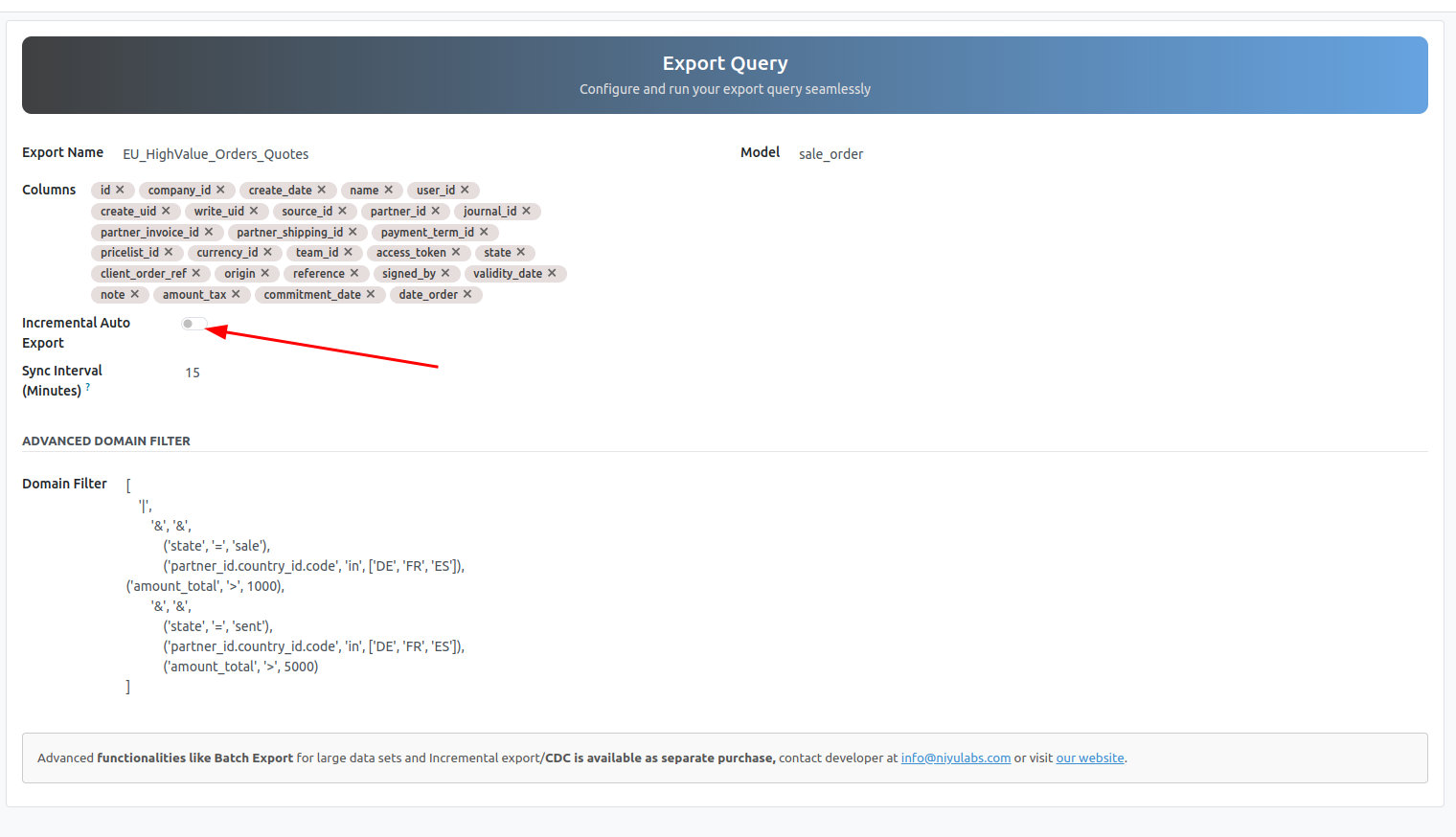
Task: Enable the Incremental Auto Export toggle
Action: [x=193, y=324]
